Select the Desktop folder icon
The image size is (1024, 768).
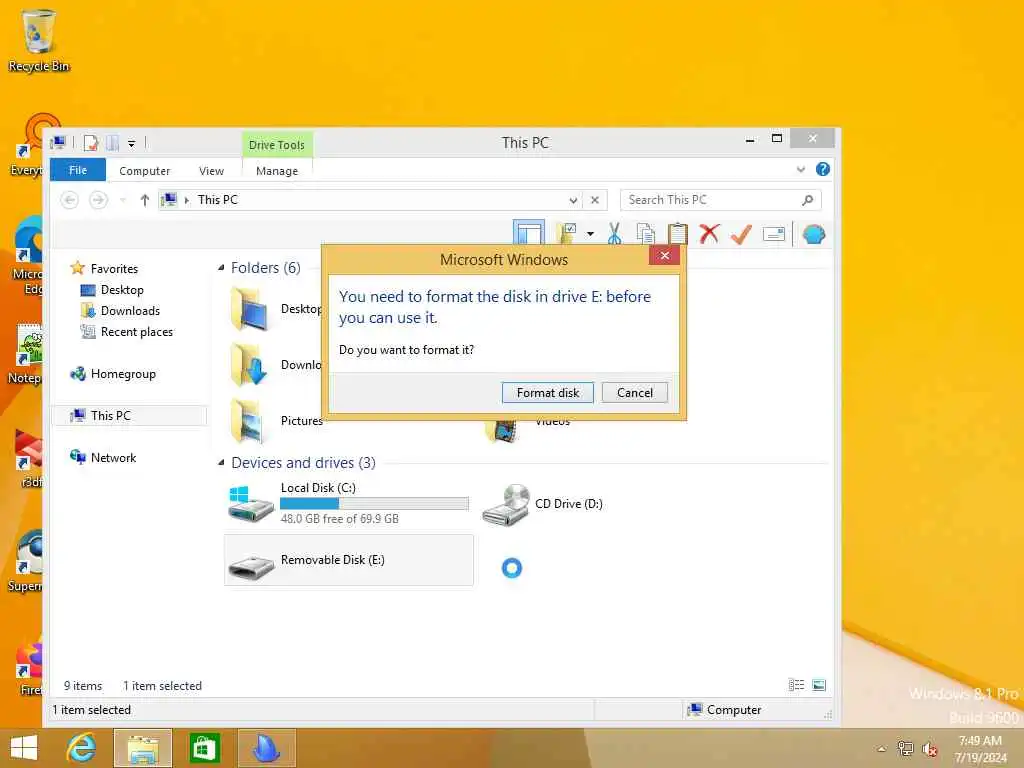click(248, 309)
